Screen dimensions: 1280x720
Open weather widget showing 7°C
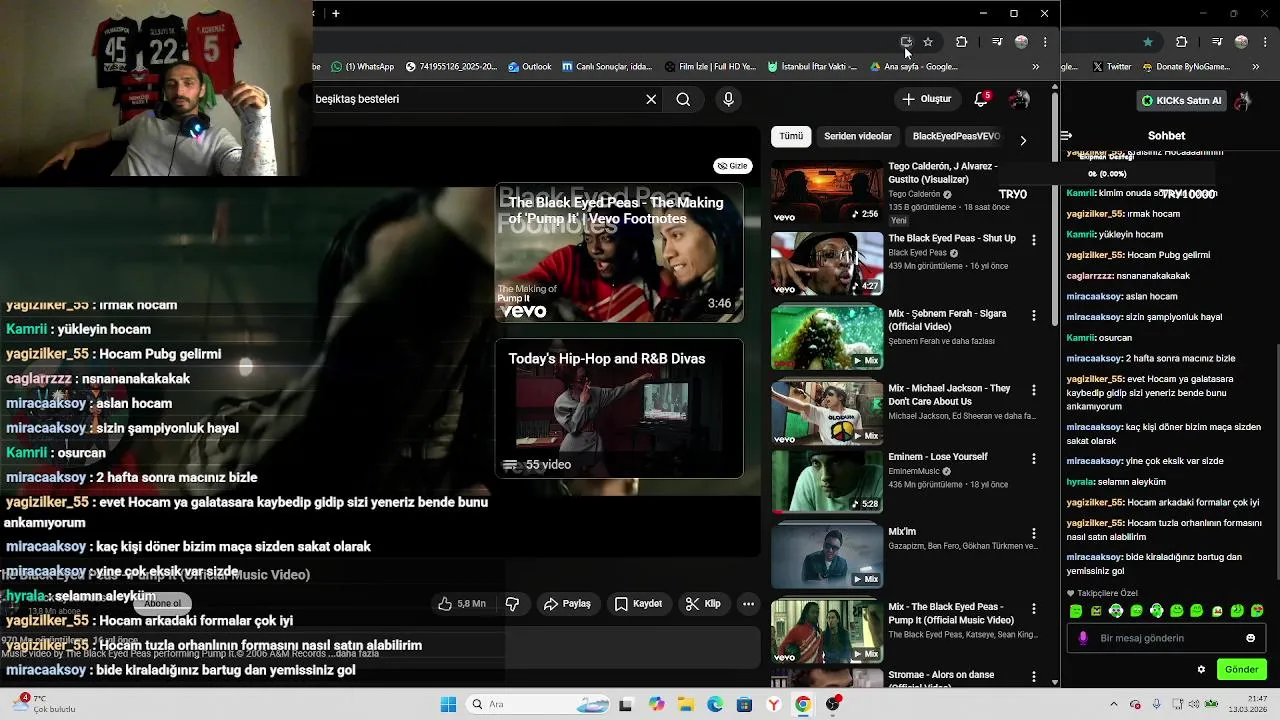click(x=44, y=704)
